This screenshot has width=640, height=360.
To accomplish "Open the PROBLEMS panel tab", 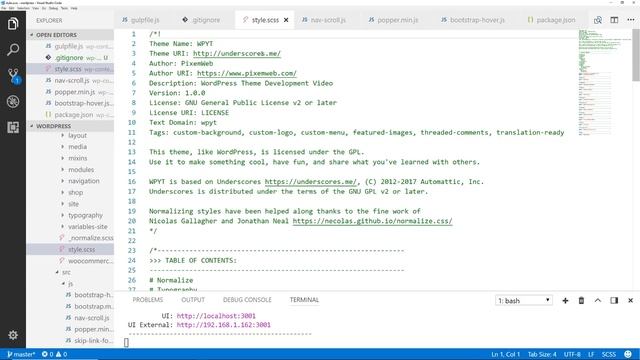I will [x=148, y=300].
